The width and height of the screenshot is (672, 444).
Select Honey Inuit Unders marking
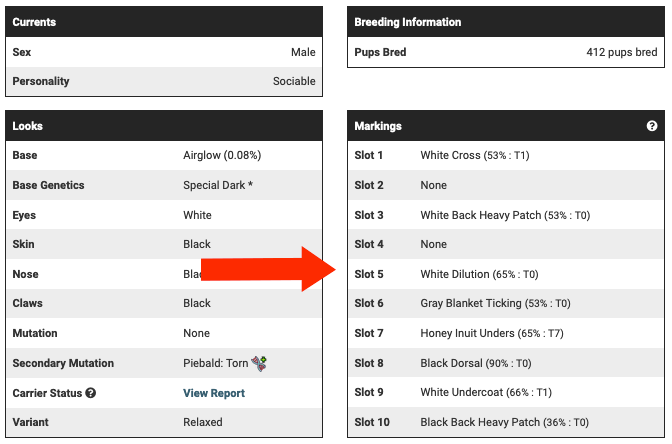click(495, 333)
